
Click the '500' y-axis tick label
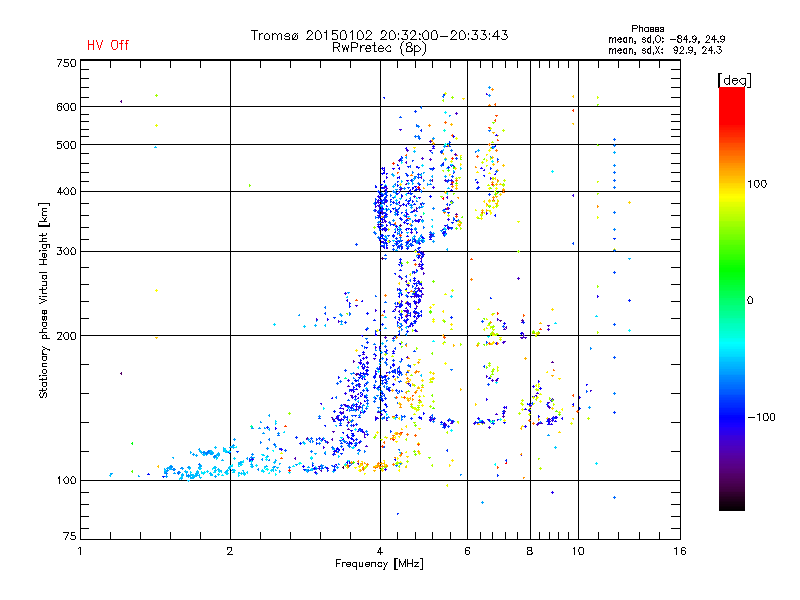point(66,145)
